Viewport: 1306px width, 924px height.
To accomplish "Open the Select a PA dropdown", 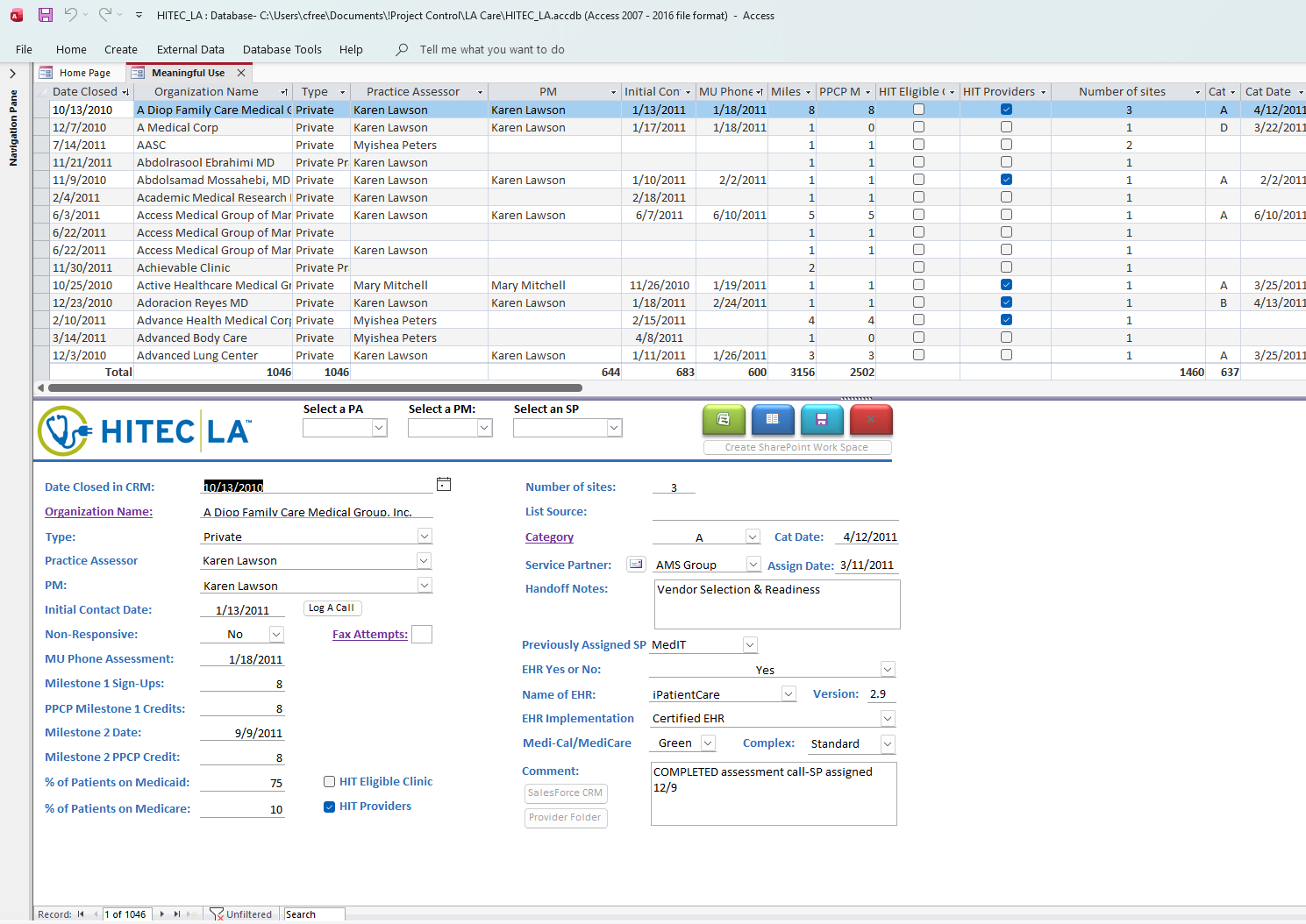I will coord(379,428).
